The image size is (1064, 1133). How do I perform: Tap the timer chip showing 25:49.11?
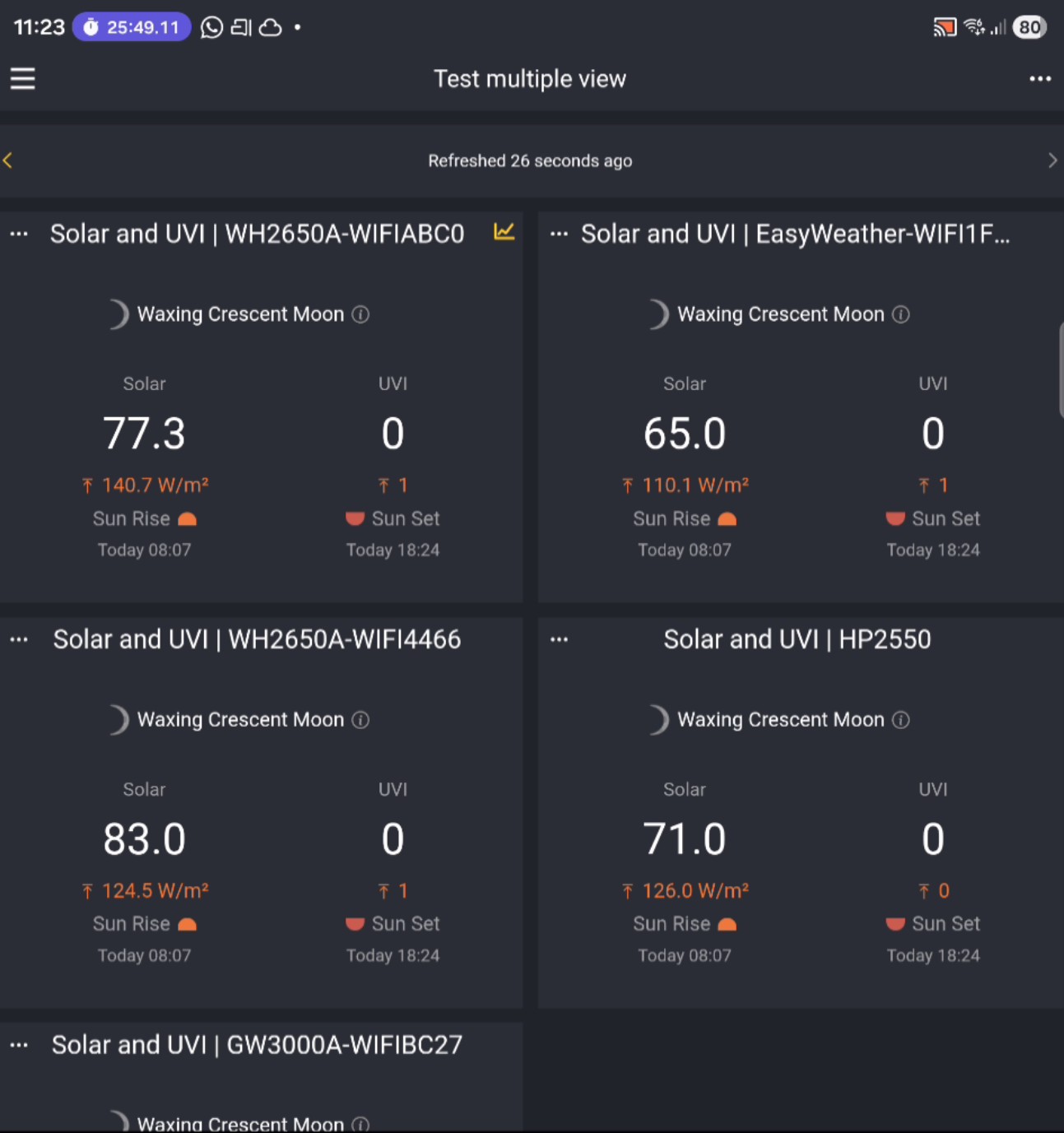point(130,27)
